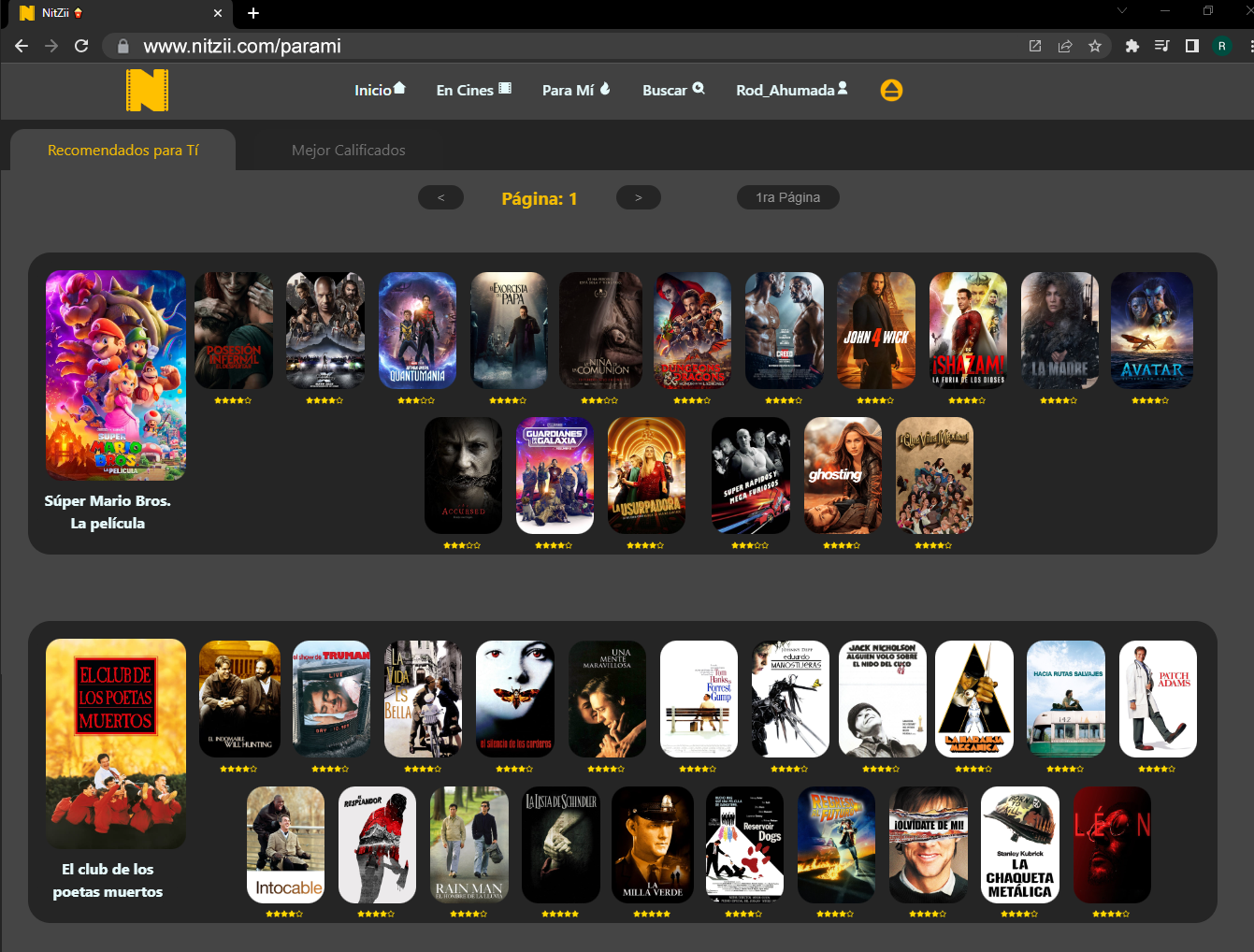Switch to the Mejor Calificados tab
Image resolution: width=1254 pixels, height=952 pixels.
tap(348, 151)
